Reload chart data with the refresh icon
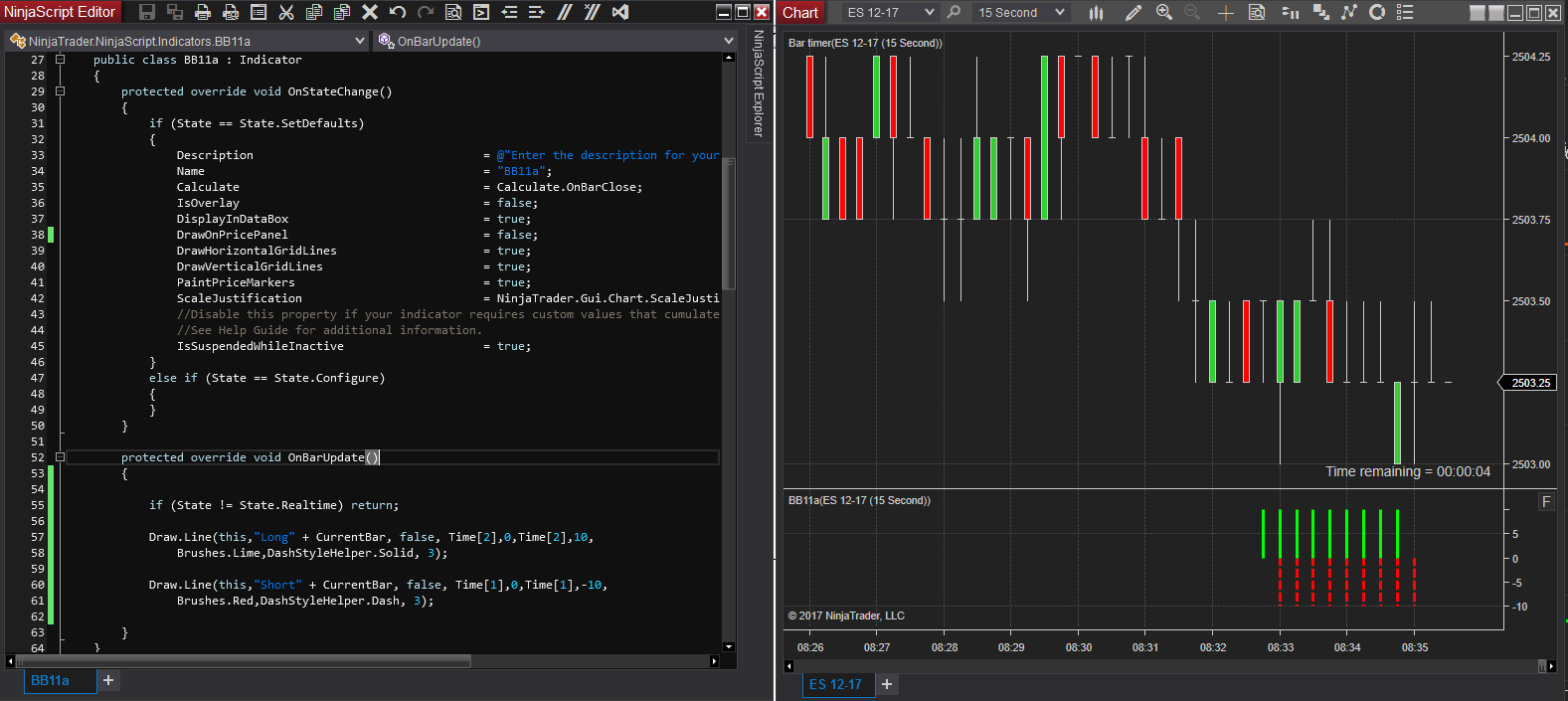1568x701 pixels. [1377, 12]
